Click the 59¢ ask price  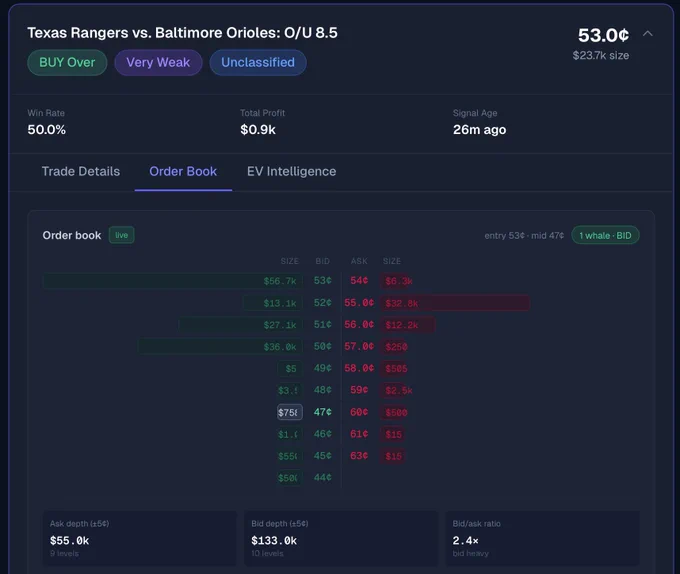click(x=359, y=390)
